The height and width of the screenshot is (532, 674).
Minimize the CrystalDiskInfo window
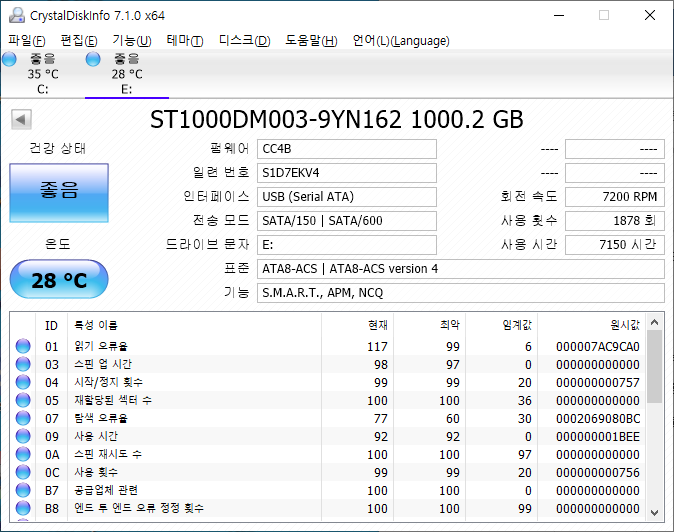point(559,15)
